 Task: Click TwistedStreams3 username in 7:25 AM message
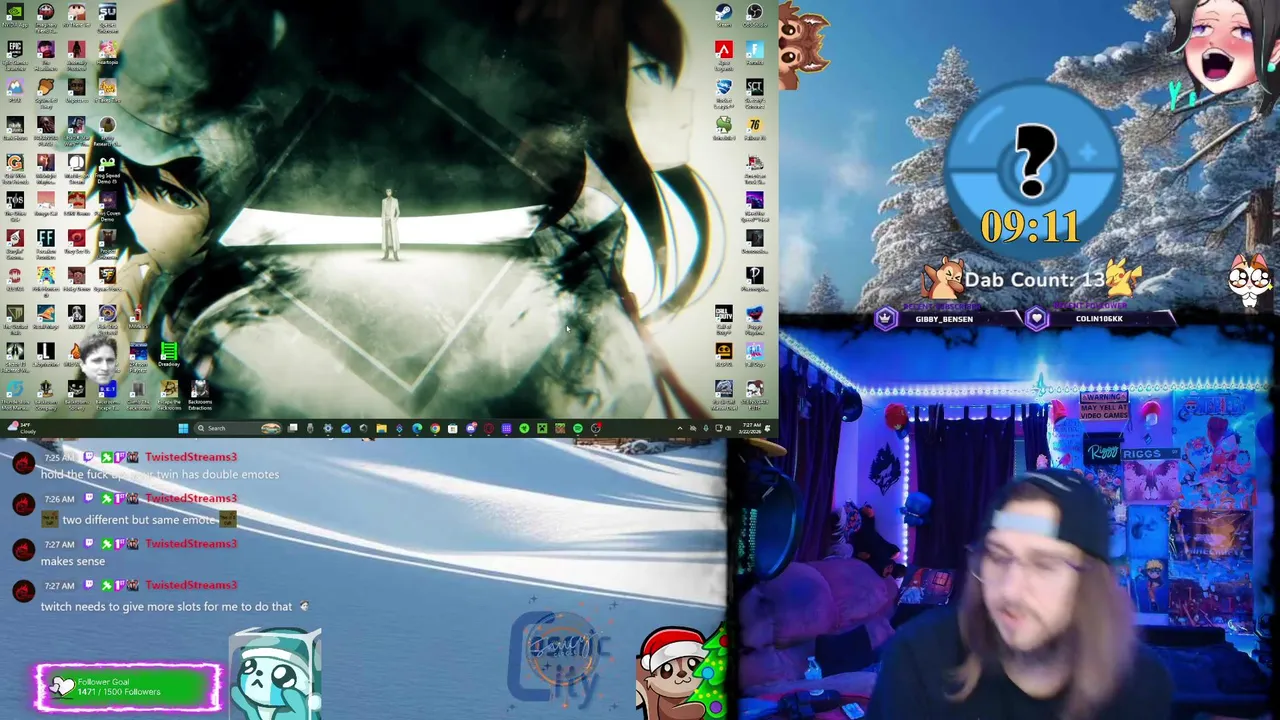pos(191,457)
